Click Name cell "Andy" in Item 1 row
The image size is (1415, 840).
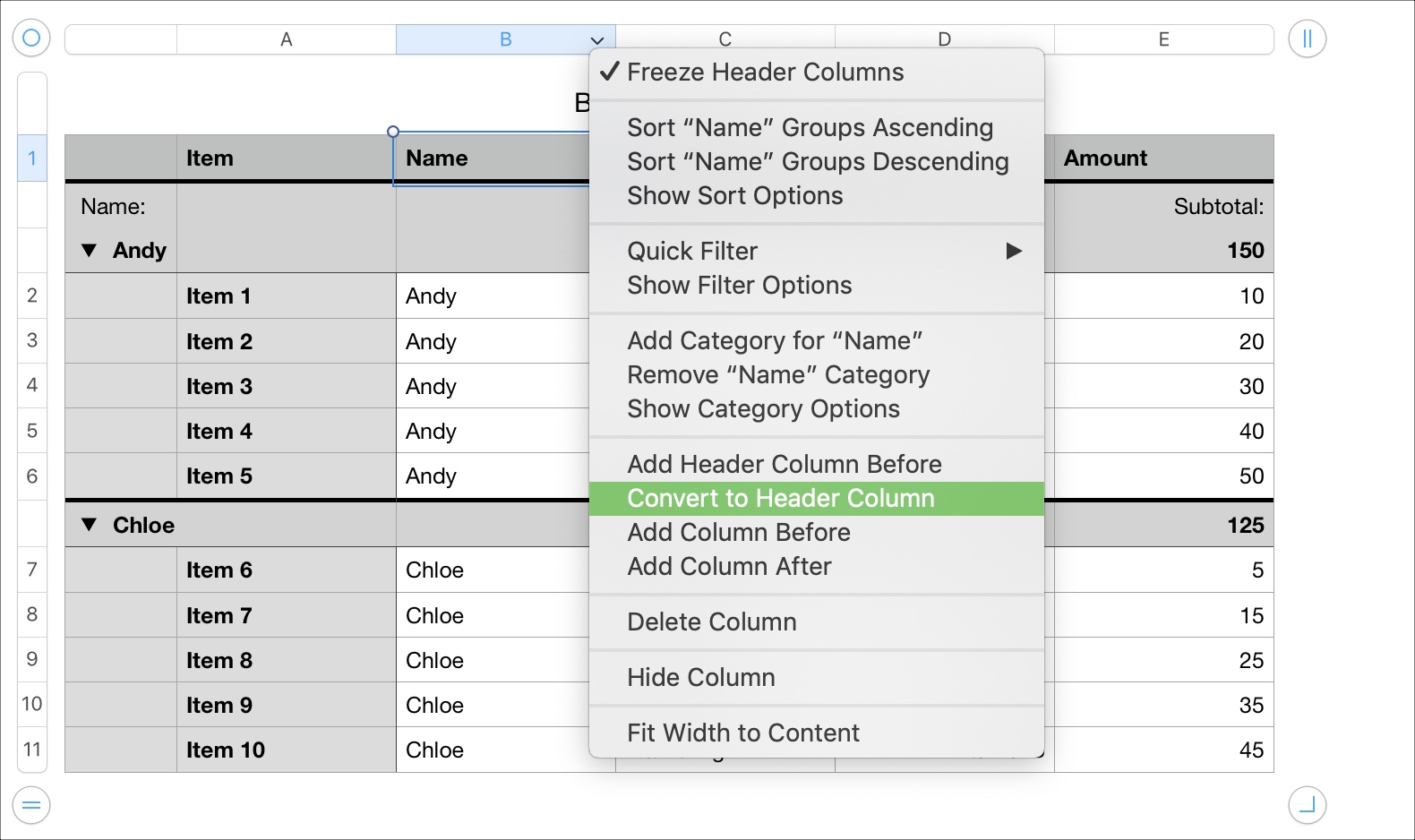point(493,296)
